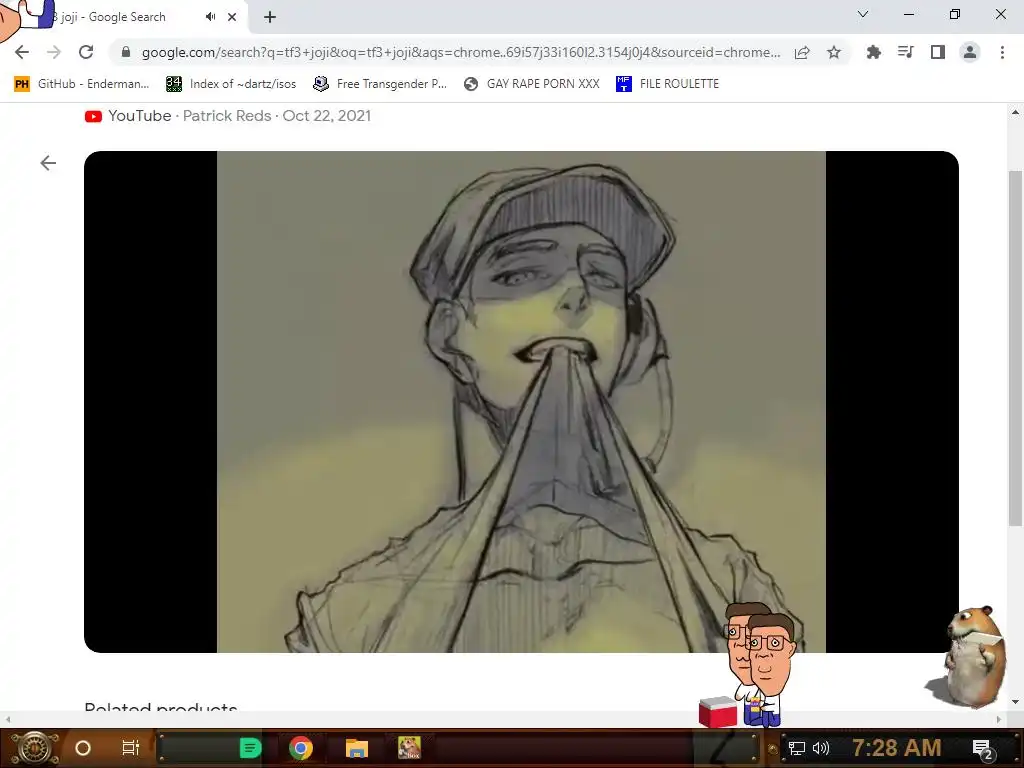
Task: Click the horizontal scroll right arrow
Action: point(999,719)
